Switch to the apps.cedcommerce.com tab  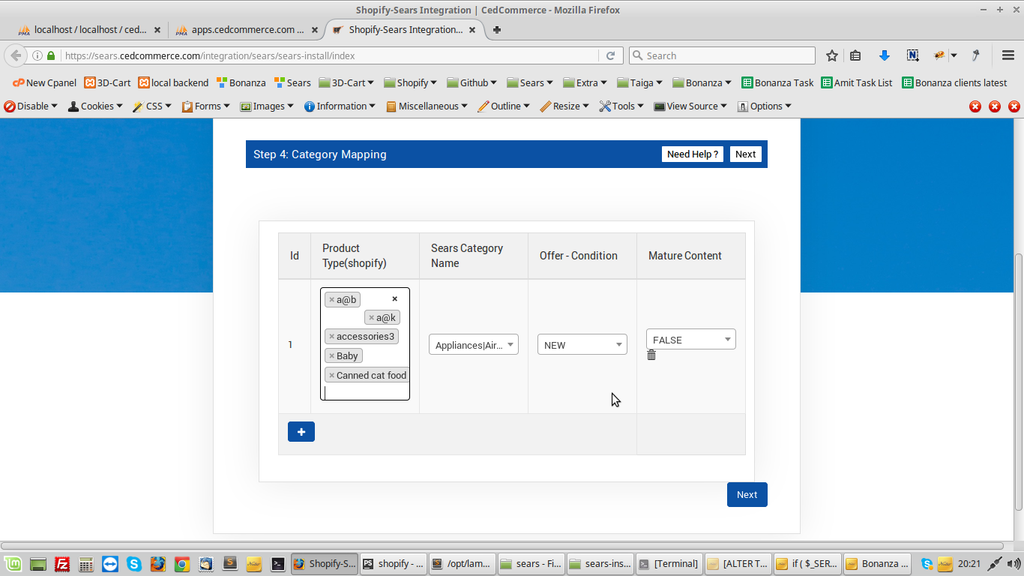coord(247,29)
